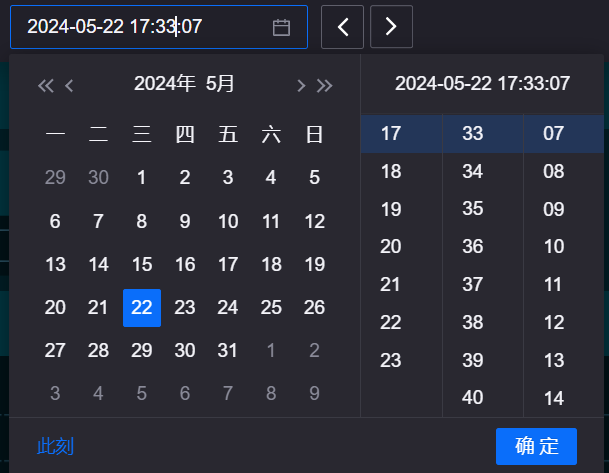Click the 此刻 link to set now
609x473 pixels.
[x=55, y=446]
